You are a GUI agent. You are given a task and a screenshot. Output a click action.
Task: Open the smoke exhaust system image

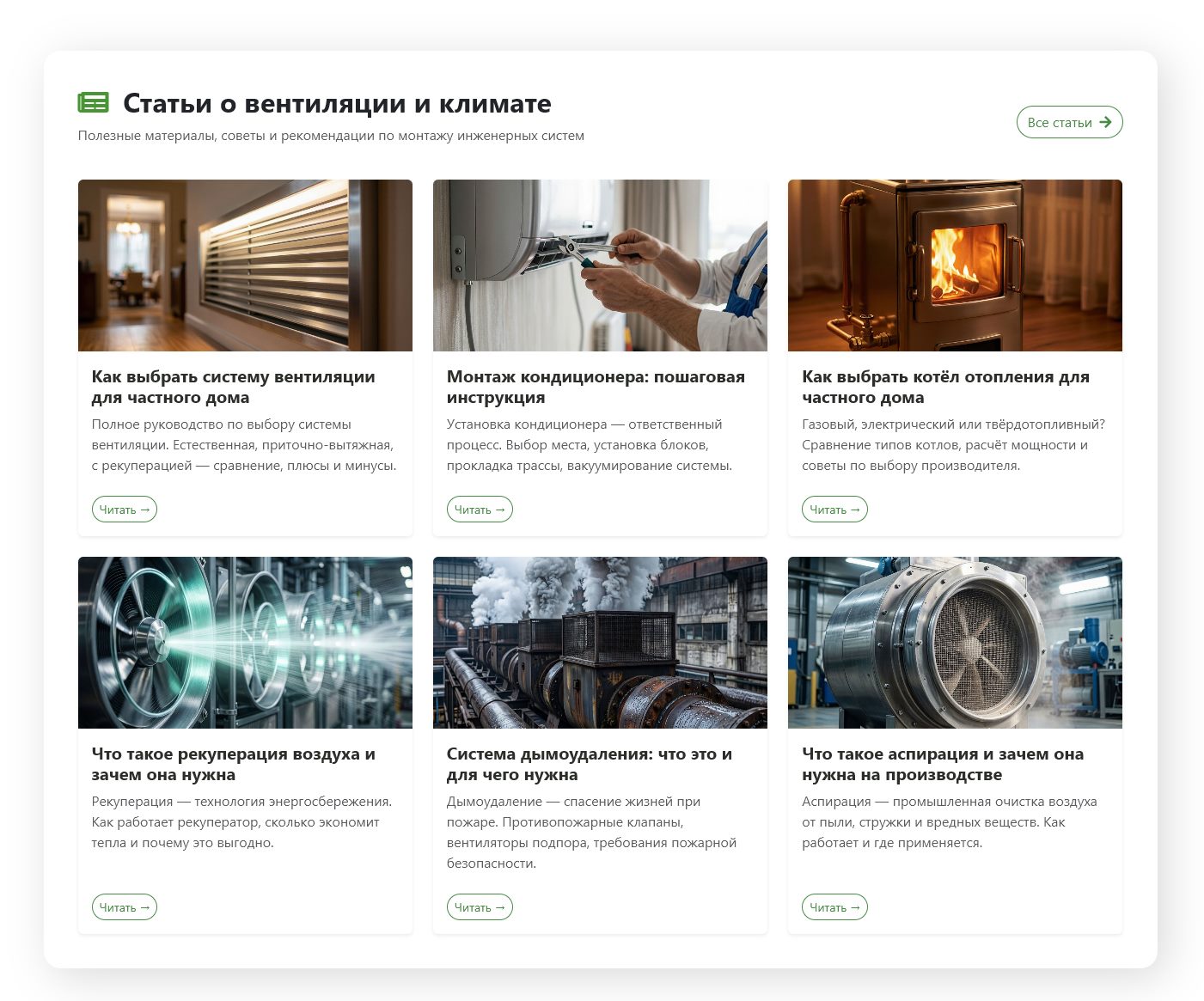coord(600,643)
